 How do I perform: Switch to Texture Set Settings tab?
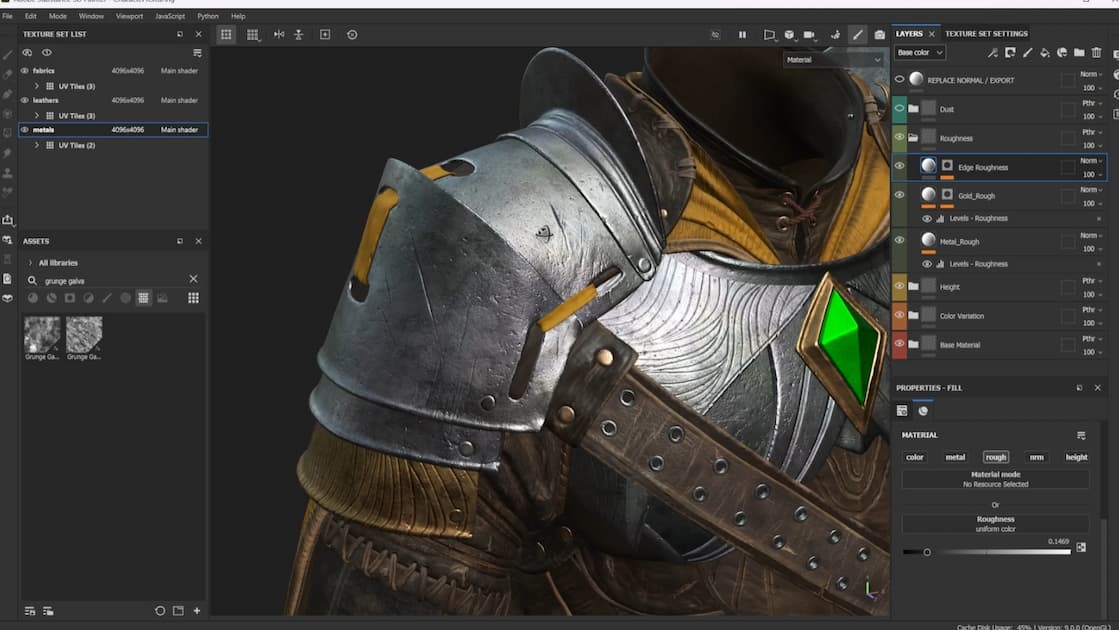pos(986,34)
